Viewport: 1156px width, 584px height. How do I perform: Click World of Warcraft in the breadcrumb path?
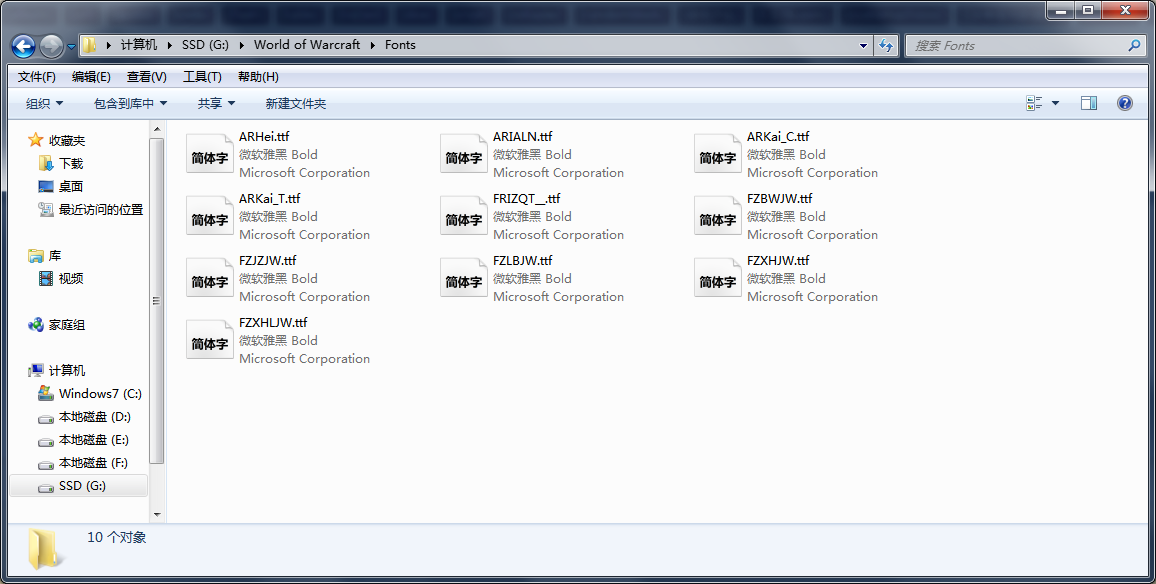click(x=307, y=45)
